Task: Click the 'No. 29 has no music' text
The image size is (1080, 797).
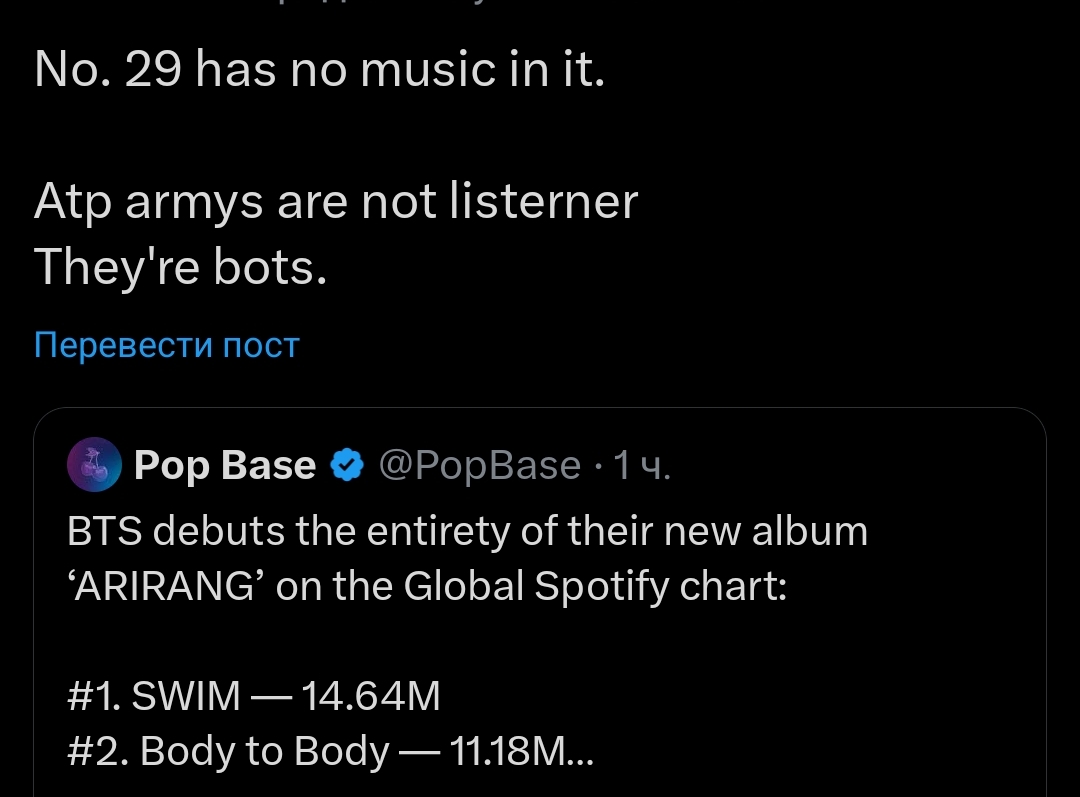Action: tap(319, 70)
